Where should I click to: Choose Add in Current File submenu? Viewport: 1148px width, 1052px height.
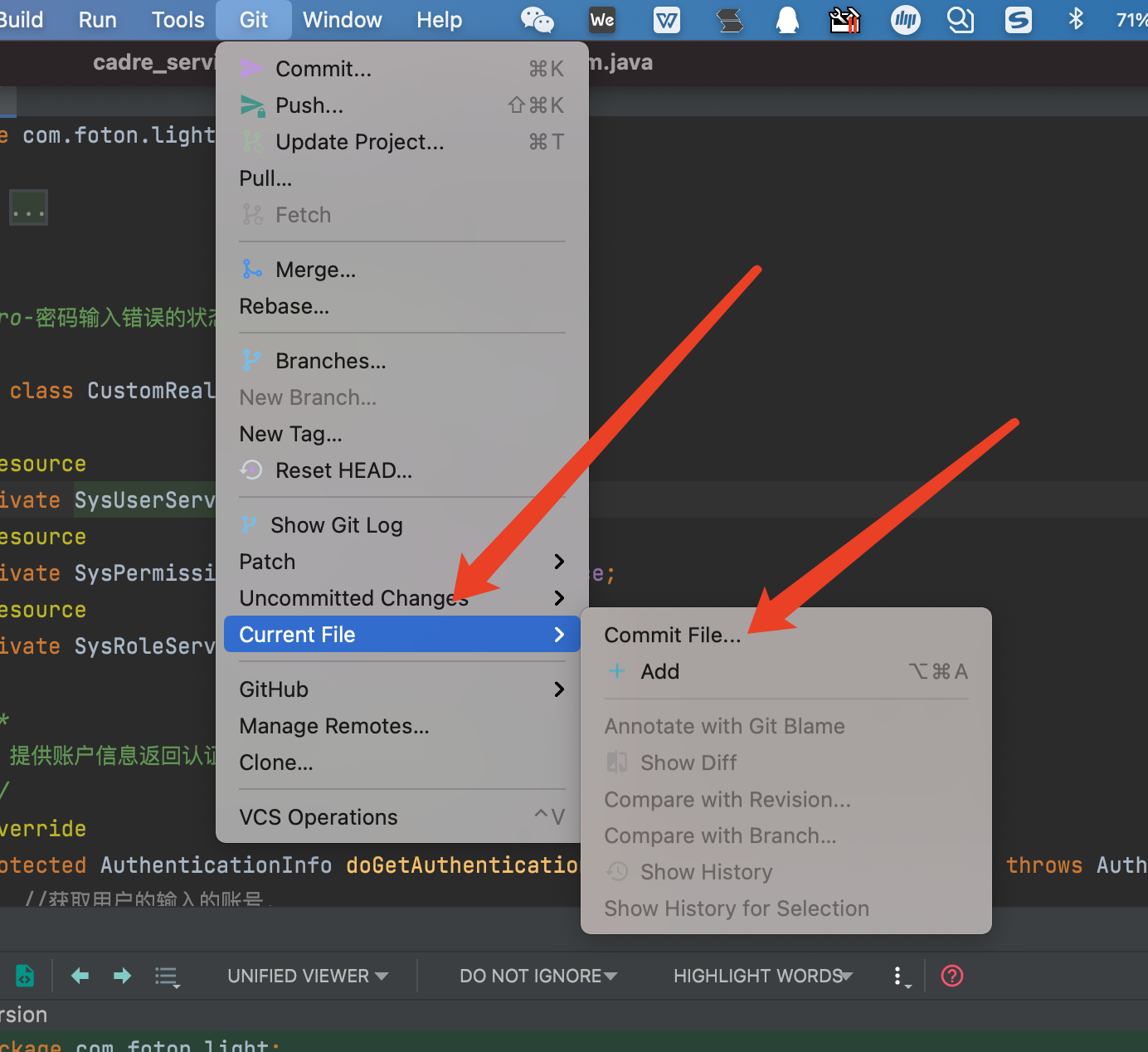[x=786, y=670]
